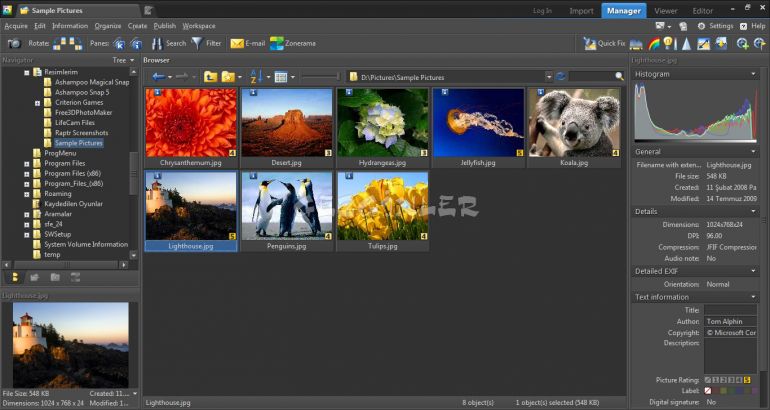The image size is (770, 410).
Task: Click the sharpen triangle icon
Action: (687, 44)
